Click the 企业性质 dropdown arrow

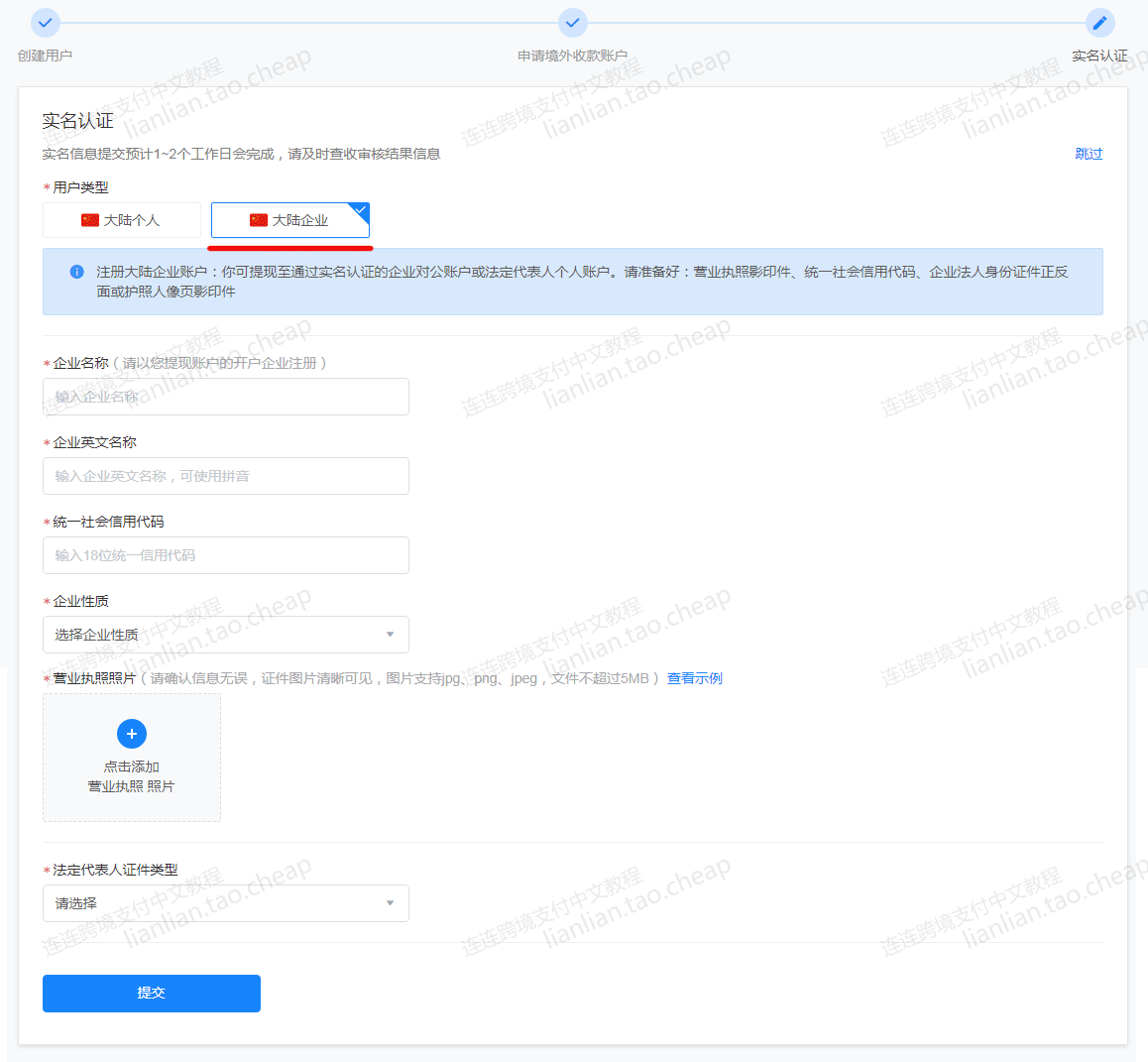(x=391, y=635)
